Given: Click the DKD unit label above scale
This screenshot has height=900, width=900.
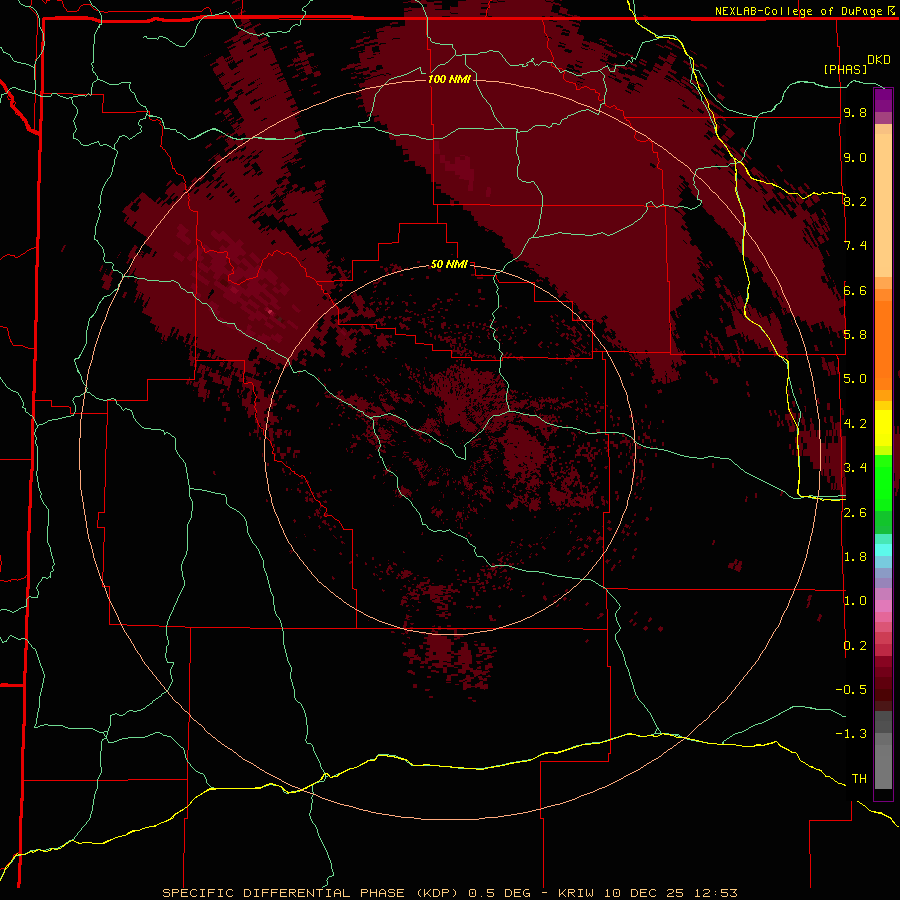Looking at the screenshot, I should (x=879, y=60).
